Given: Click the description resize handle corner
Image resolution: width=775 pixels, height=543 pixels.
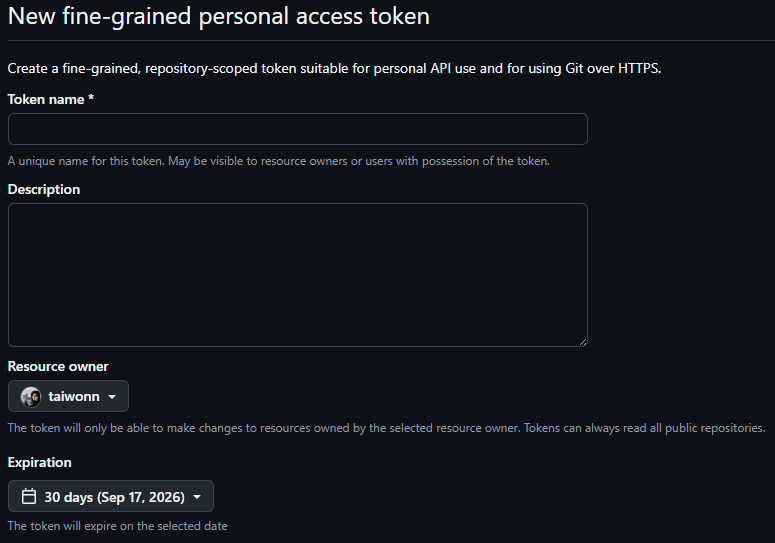Looking at the screenshot, I should click(x=583, y=342).
